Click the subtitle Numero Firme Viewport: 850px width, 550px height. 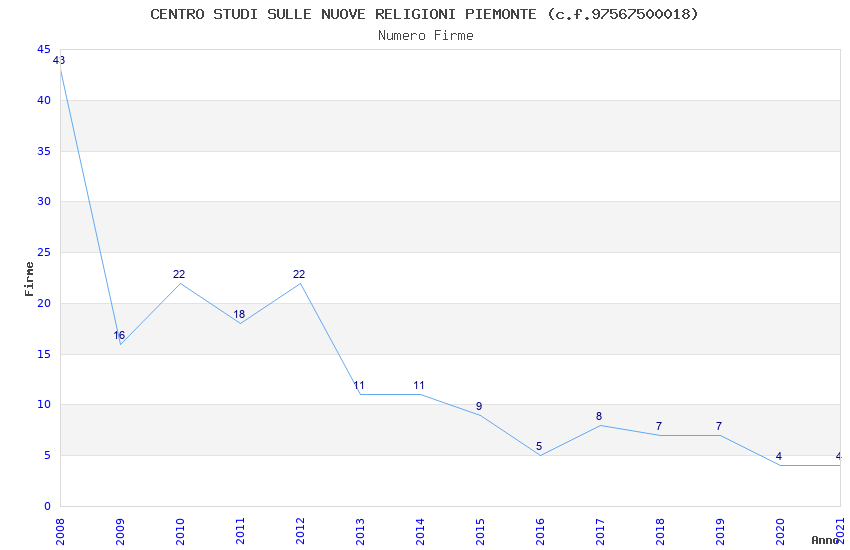[426, 36]
